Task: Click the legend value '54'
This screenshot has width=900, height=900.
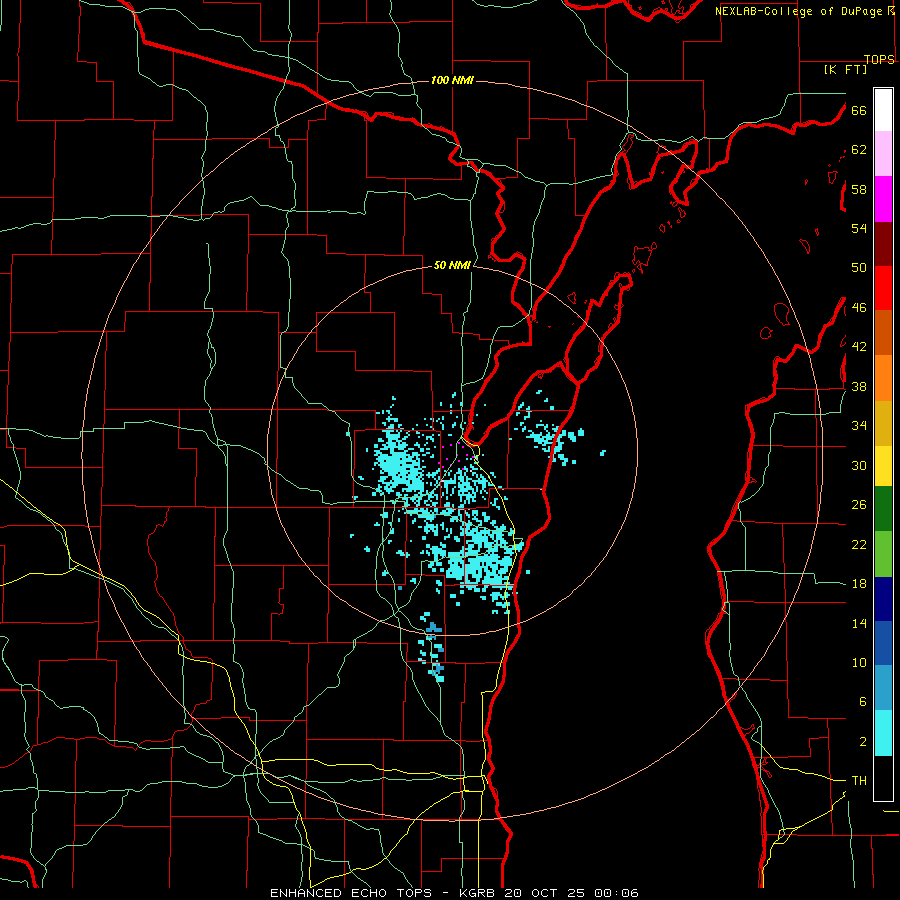Action: point(859,228)
